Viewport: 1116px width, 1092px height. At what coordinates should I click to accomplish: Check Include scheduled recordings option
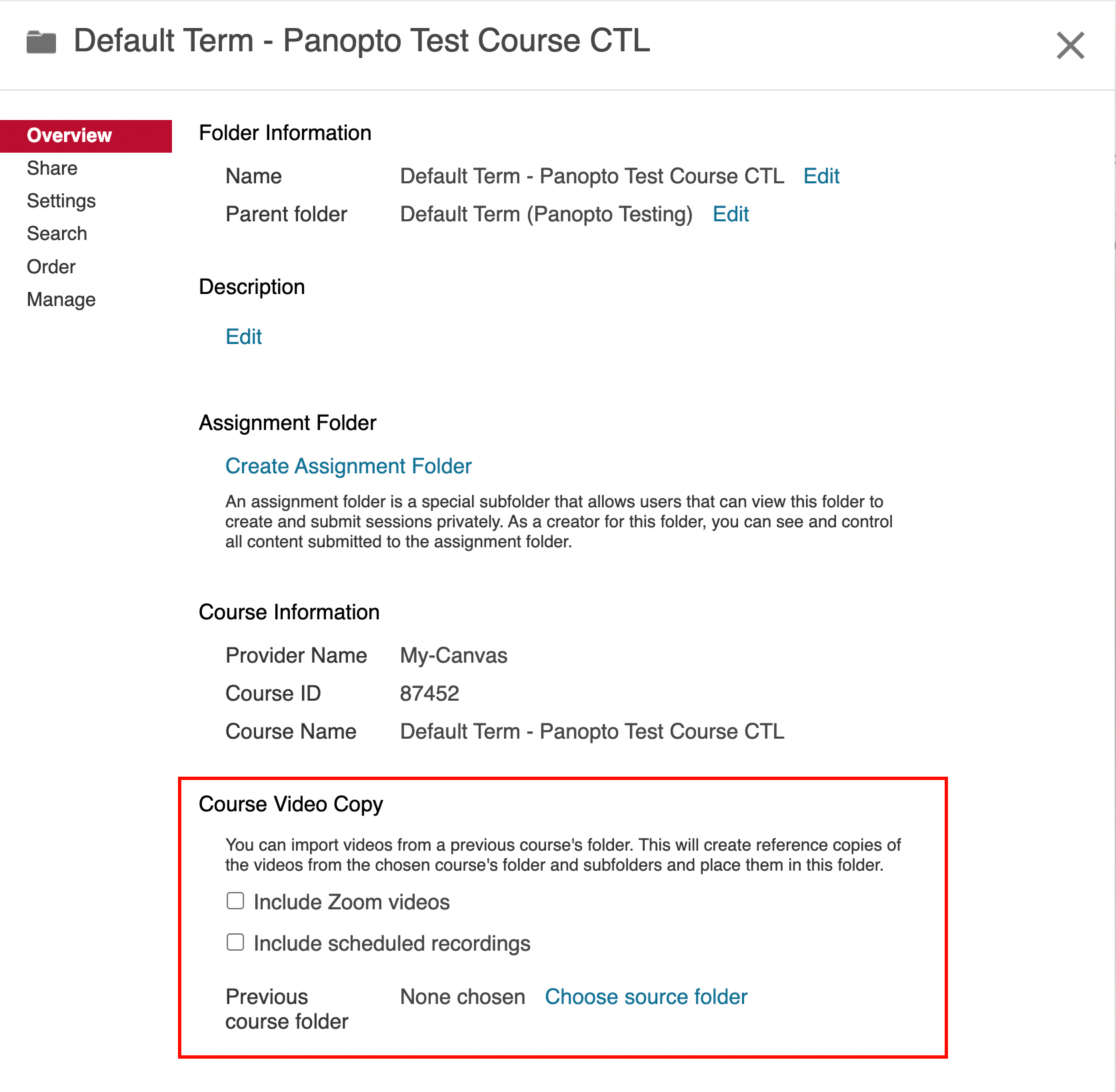[x=235, y=943]
